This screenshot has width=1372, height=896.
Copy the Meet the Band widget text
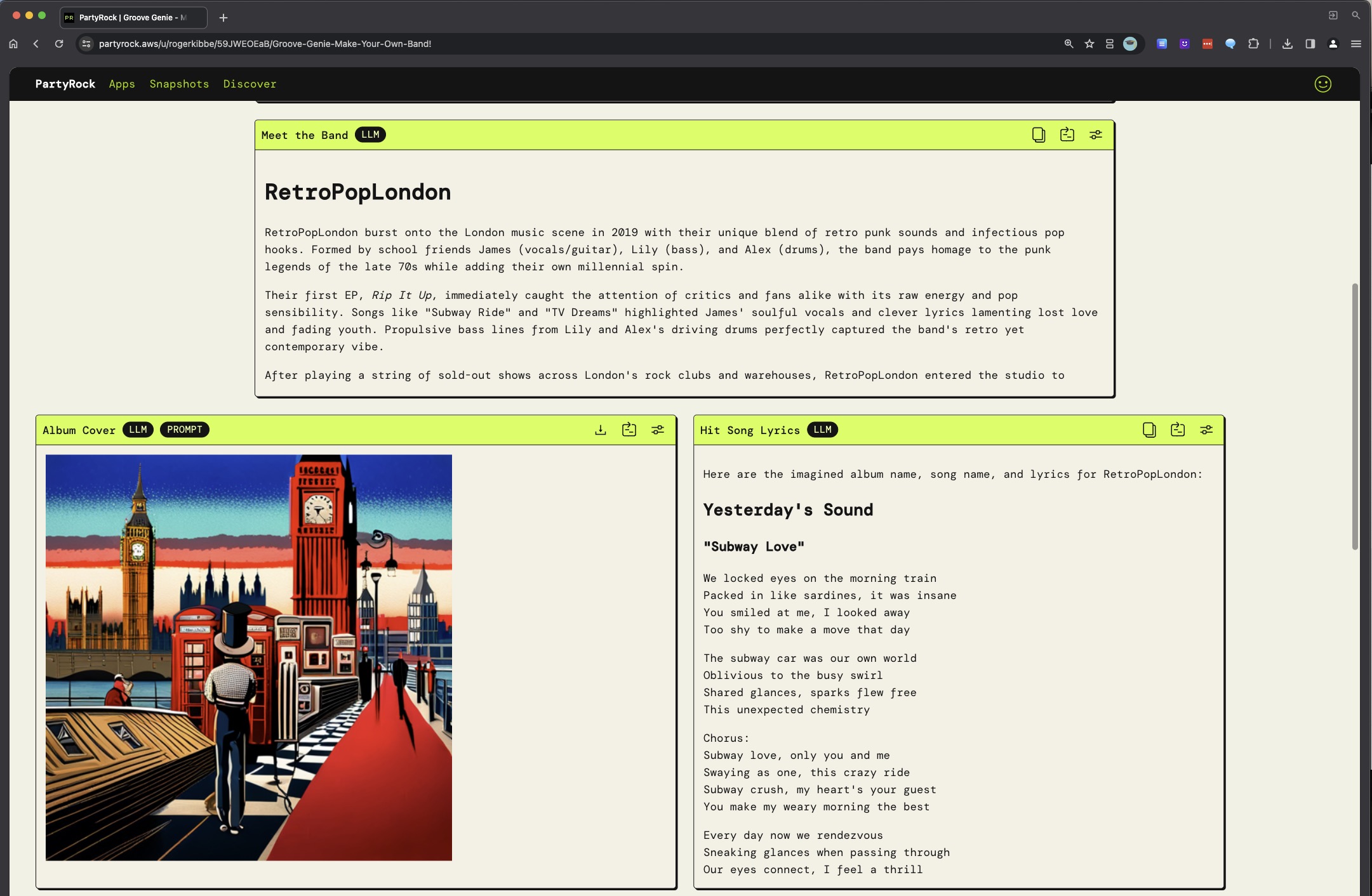pos(1038,135)
